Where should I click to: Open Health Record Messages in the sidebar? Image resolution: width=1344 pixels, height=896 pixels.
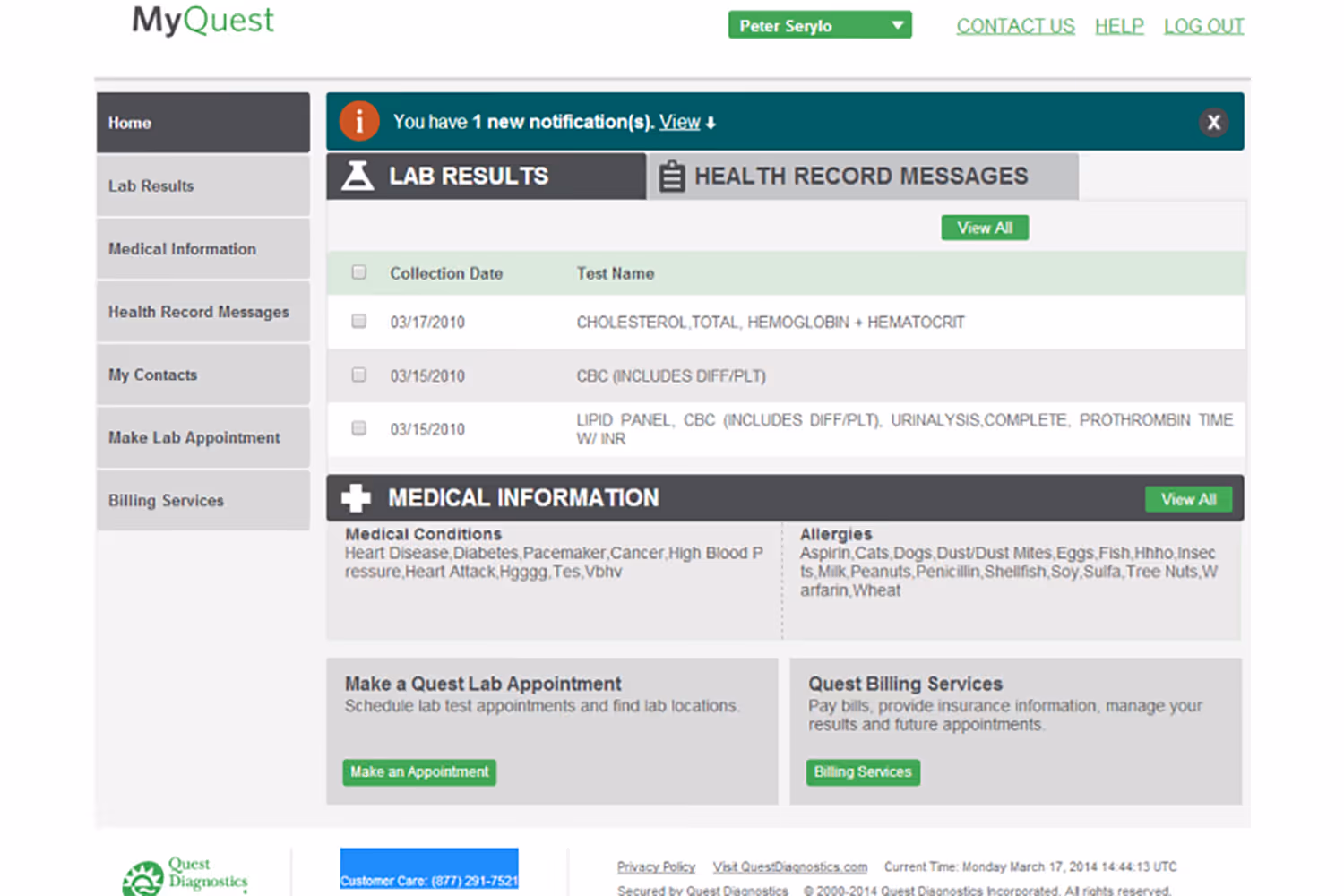click(x=203, y=311)
